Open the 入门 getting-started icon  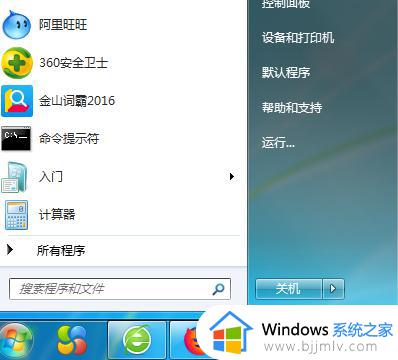point(14,177)
